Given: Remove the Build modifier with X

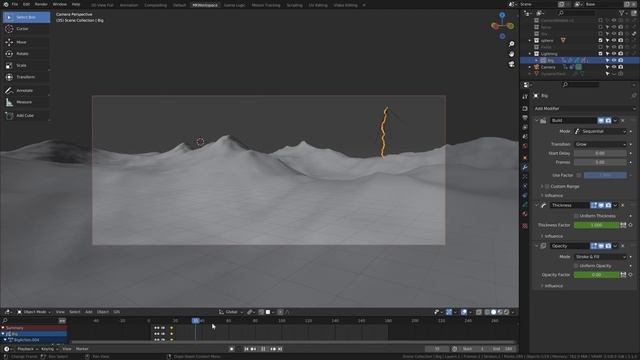Looking at the screenshot, I should [622, 120].
